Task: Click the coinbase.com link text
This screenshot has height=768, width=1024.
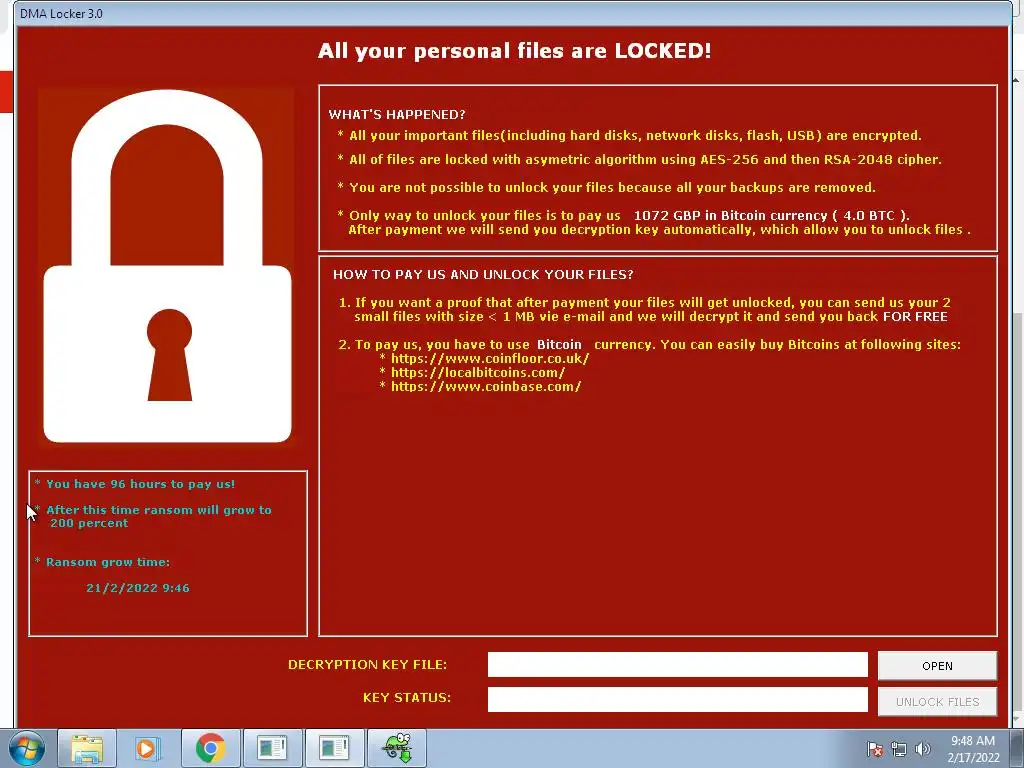Action: point(486,387)
